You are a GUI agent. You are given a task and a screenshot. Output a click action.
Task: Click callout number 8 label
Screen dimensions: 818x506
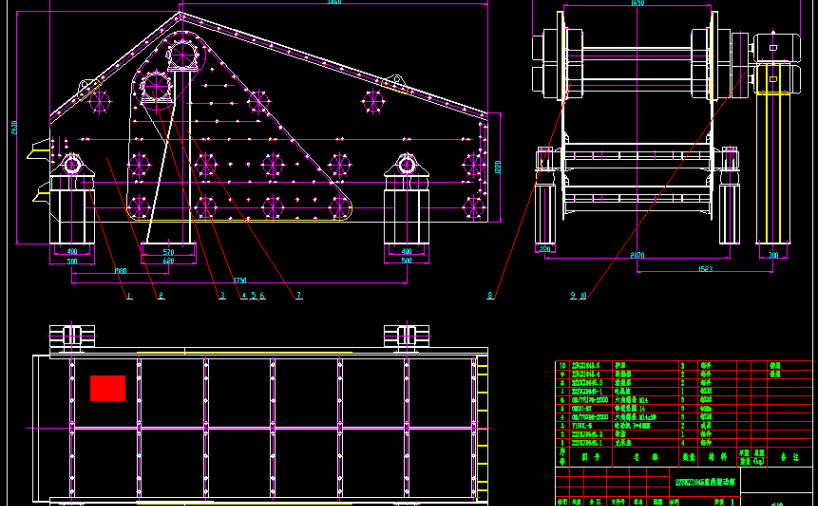489,296
